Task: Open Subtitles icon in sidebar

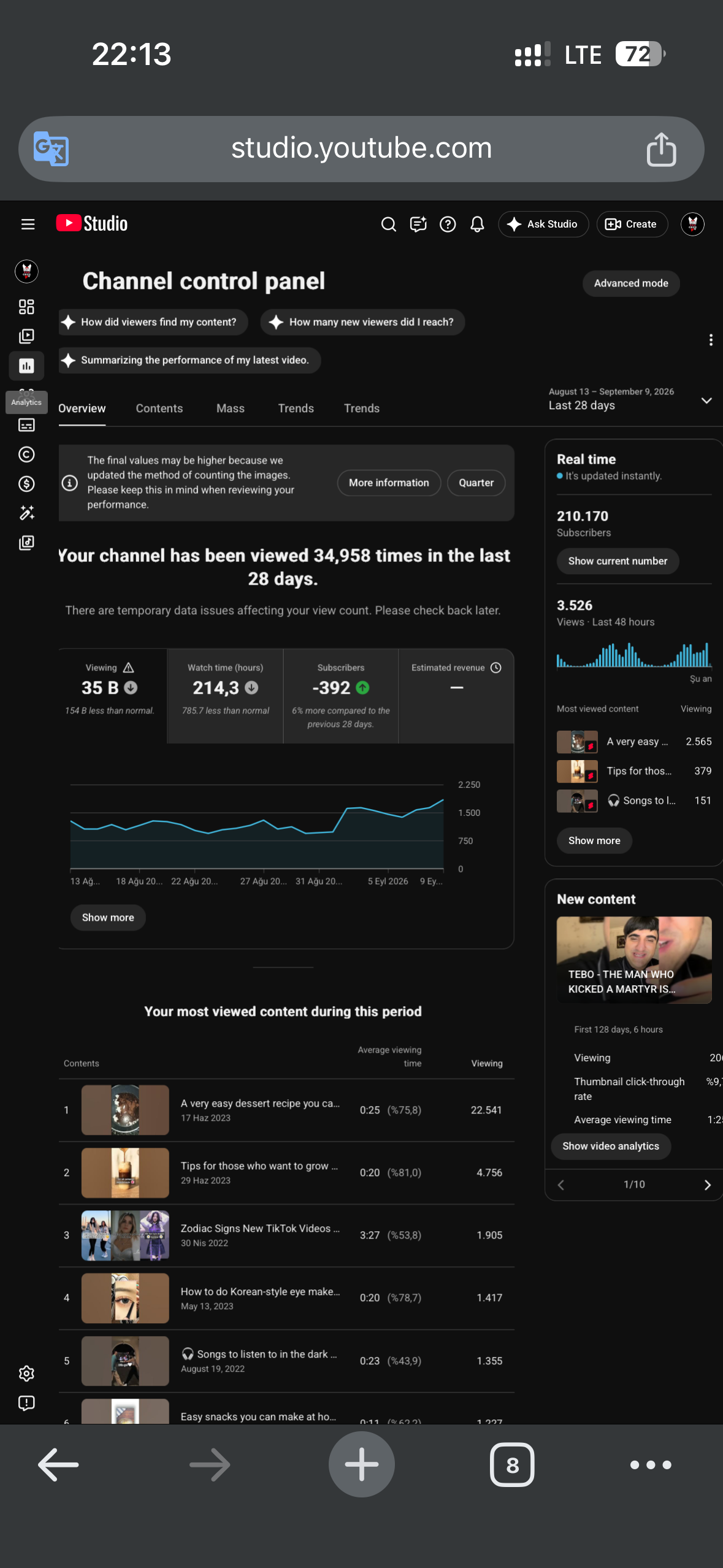Action: point(26,425)
